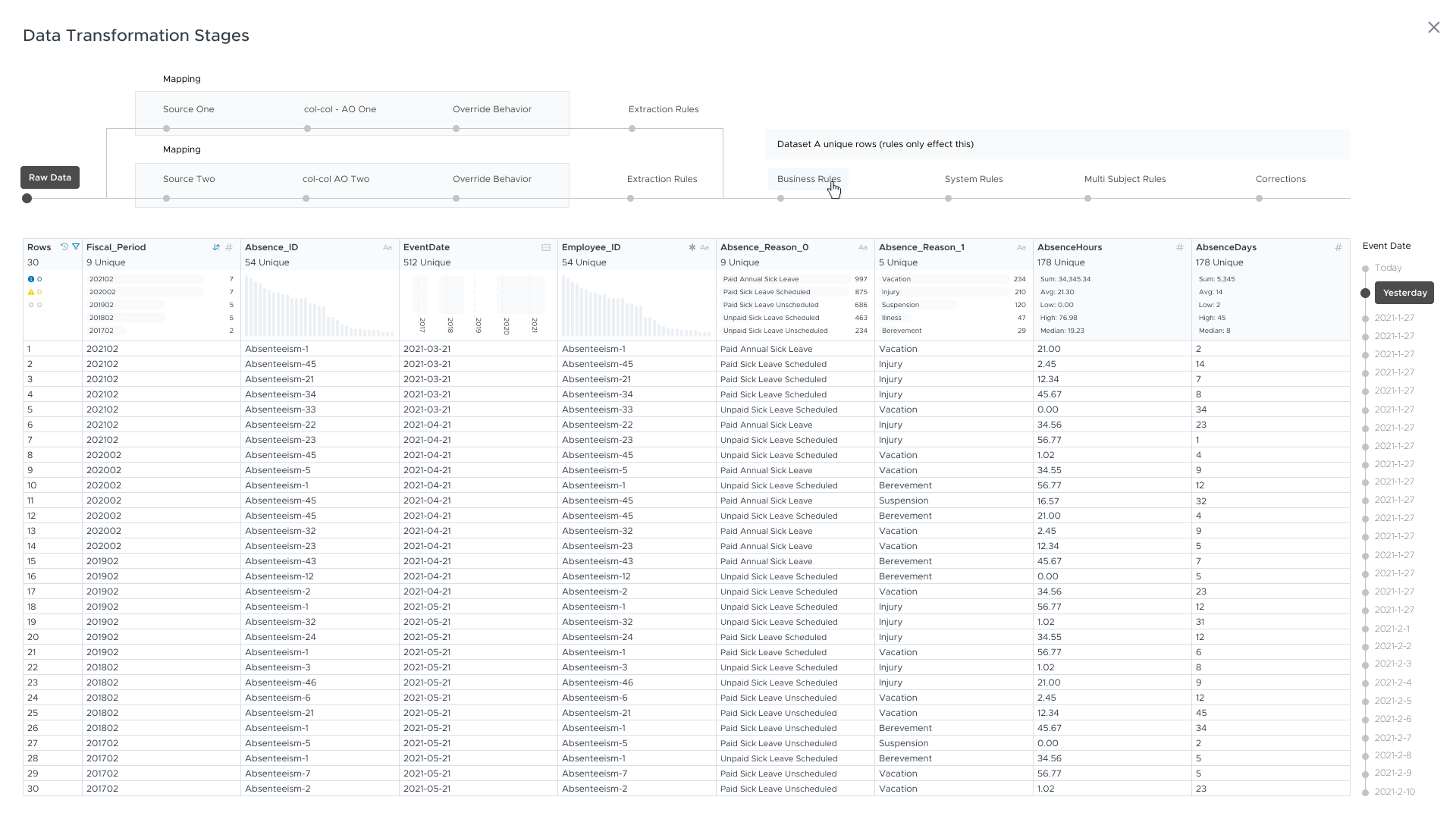
Task: Click the Absence_ID text type icon
Action: click(x=388, y=247)
